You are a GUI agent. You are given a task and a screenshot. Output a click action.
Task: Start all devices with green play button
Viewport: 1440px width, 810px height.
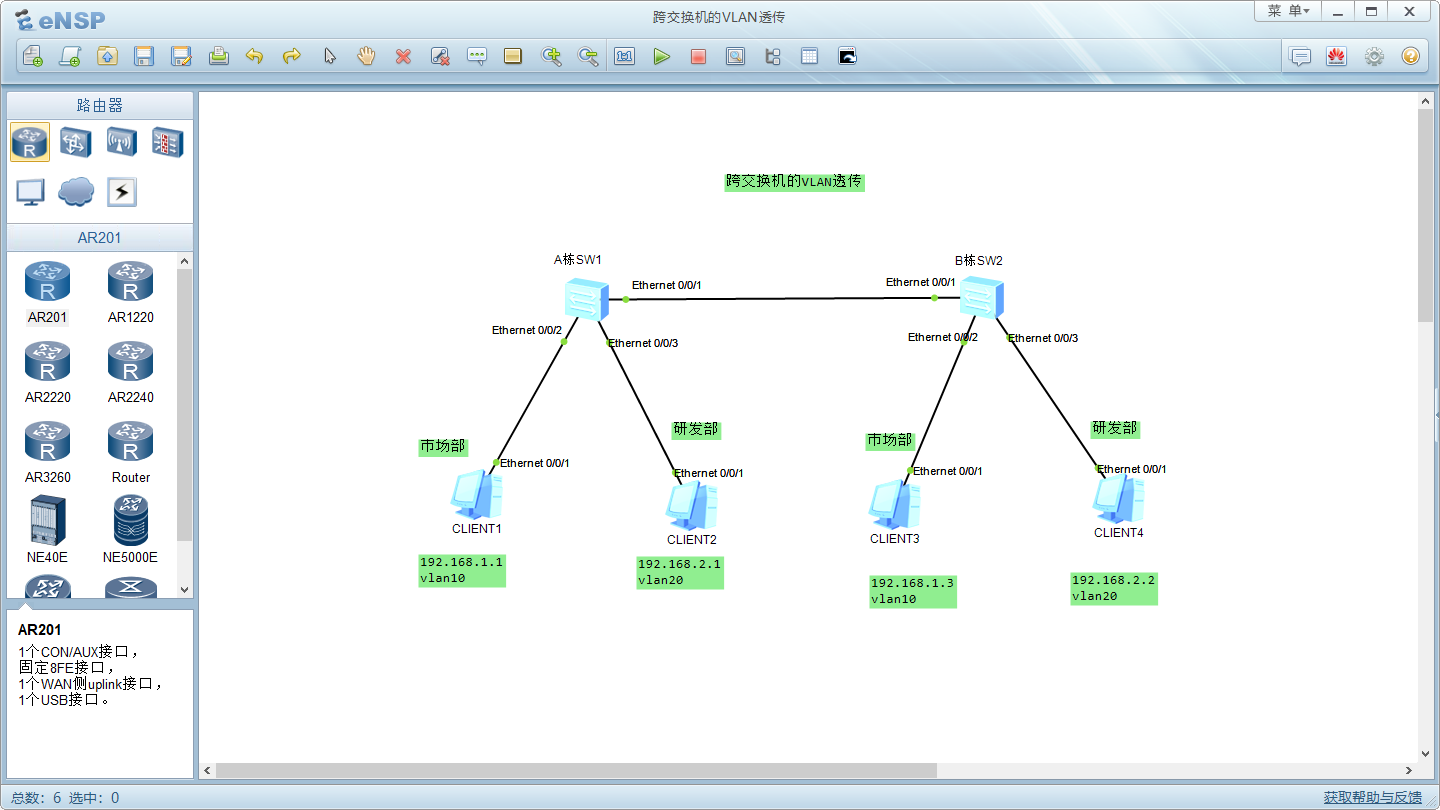tap(661, 57)
